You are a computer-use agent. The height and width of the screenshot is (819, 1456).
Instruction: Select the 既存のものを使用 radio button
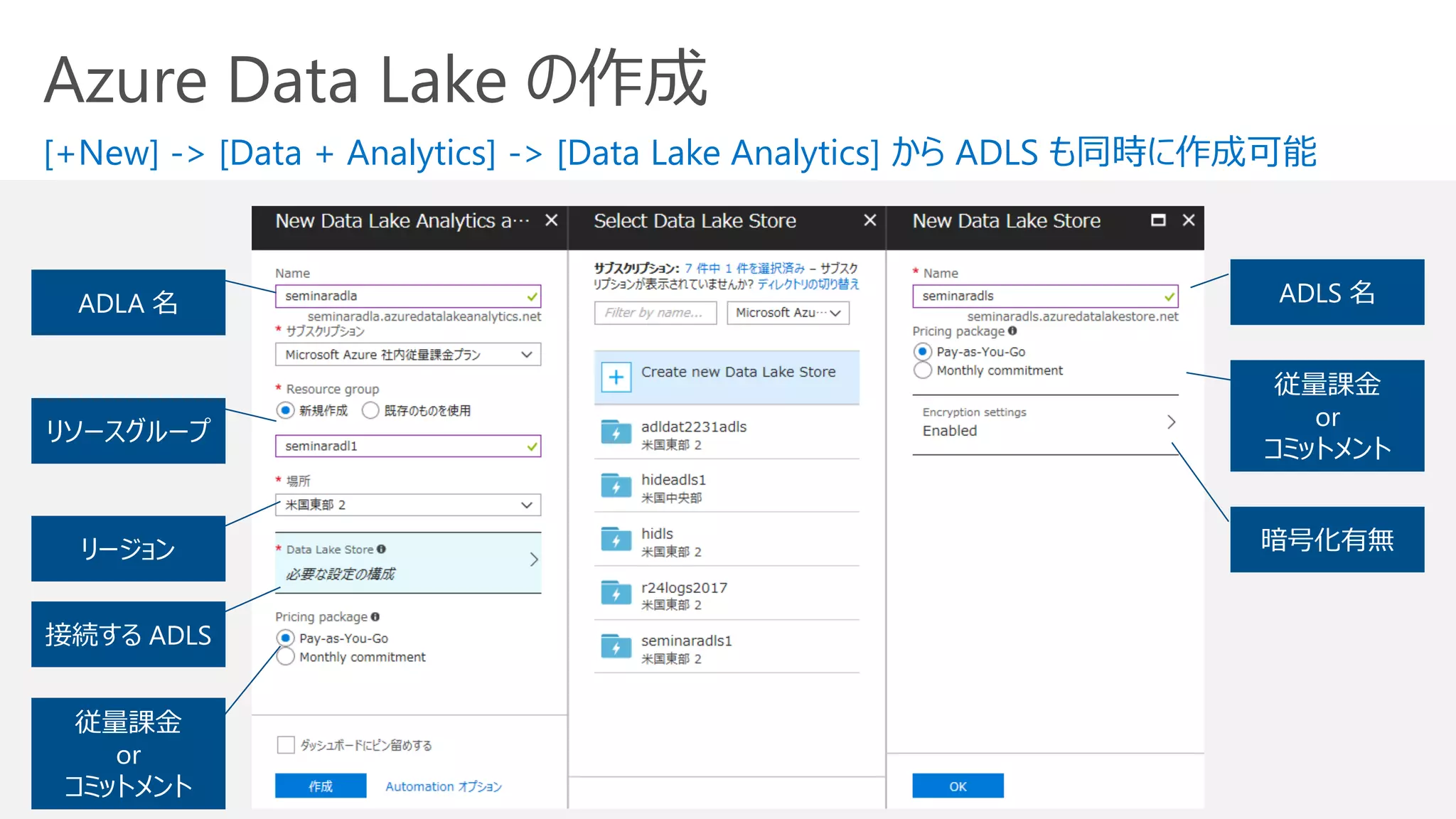(x=370, y=410)
